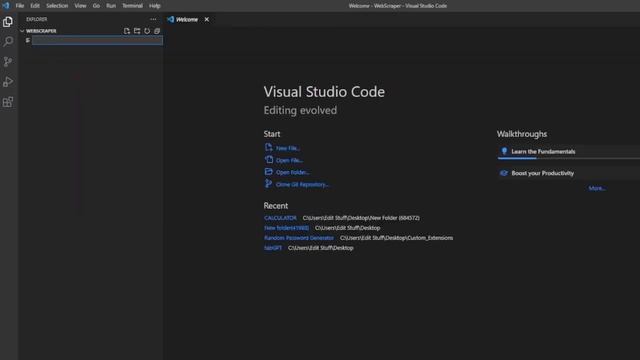Viewport: 640px width, 360px height.
Task: Click the New Folder icon in Explorer
Action: pyautogui.click(x=137, y=31)
